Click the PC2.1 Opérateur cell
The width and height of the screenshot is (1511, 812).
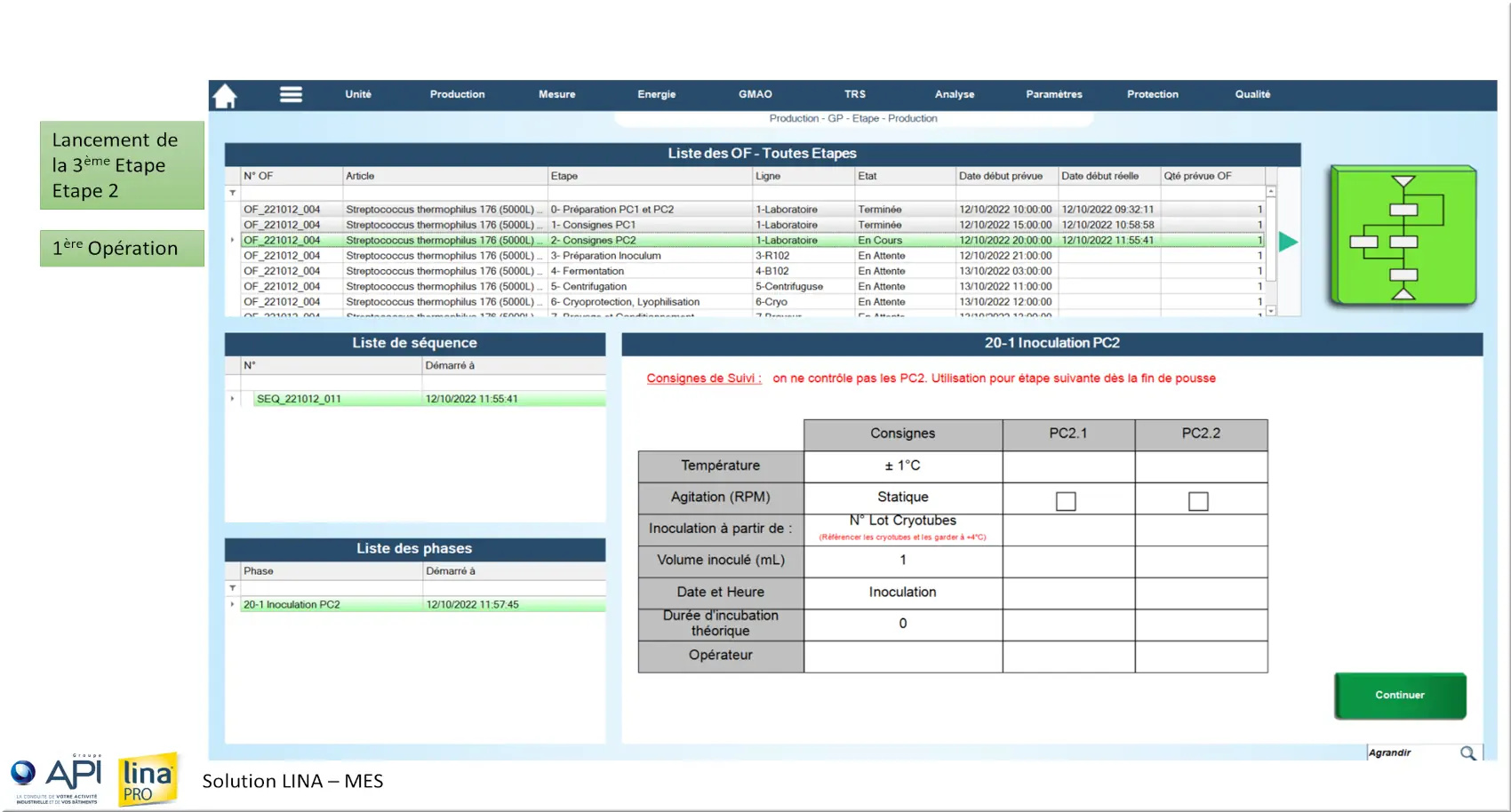[1068, 656]
